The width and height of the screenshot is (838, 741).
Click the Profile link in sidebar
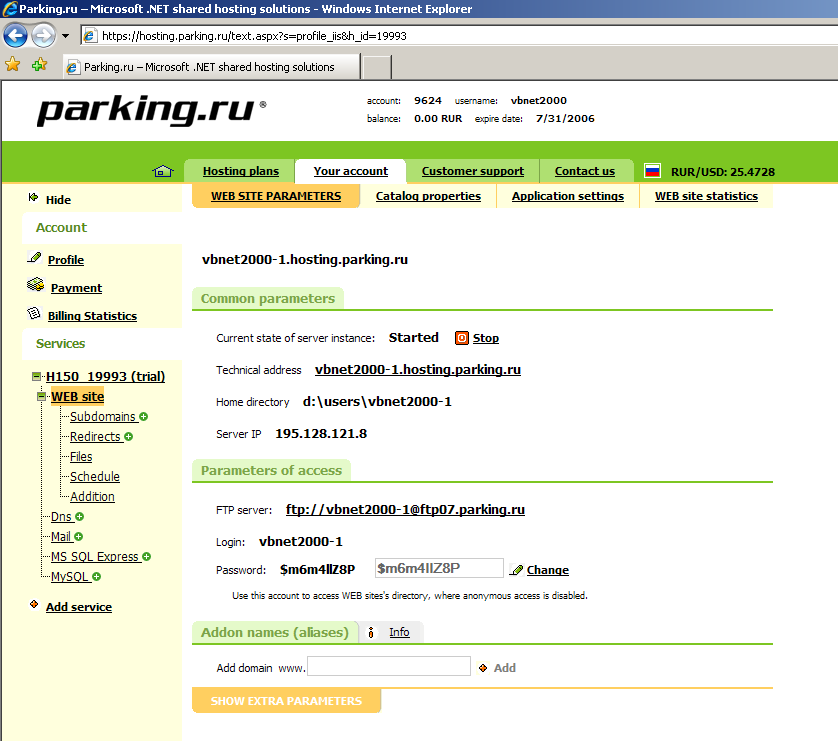tap(66, 260)
